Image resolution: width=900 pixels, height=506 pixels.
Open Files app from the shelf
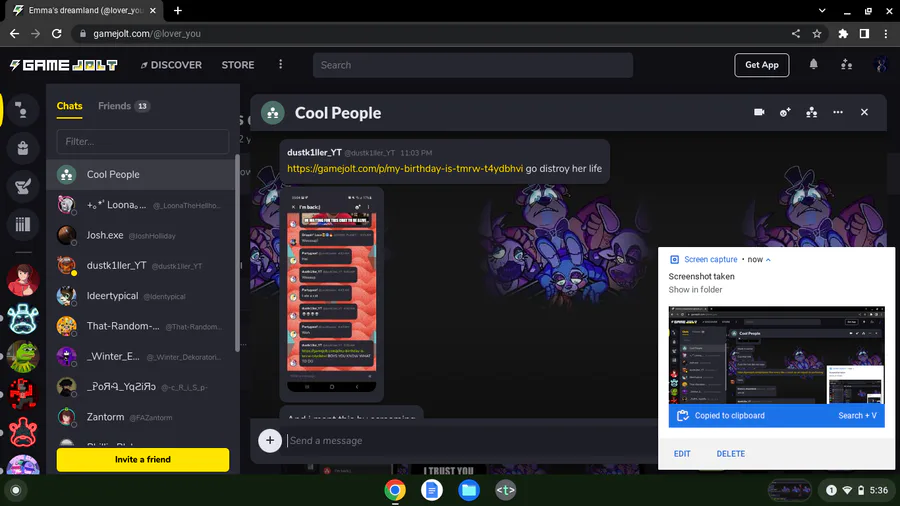pyautogui.click(x=469, y=490)
